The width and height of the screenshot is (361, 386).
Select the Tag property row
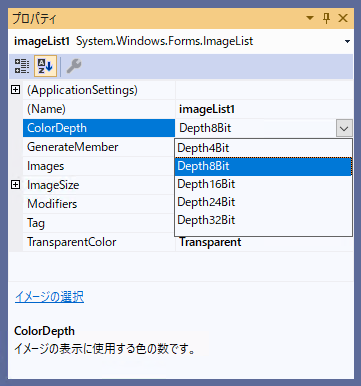pos(99,223)
